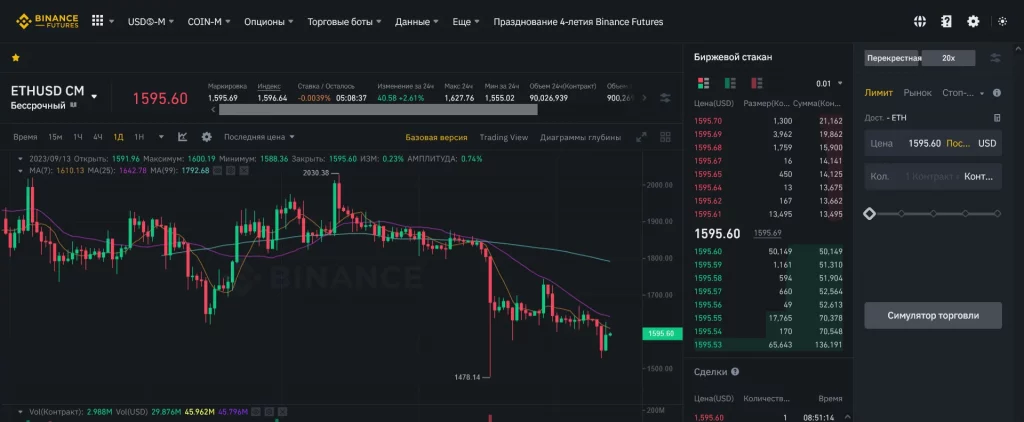Open the help question mark icon
Screen dimensions: 1024x422
click(946, 22)
